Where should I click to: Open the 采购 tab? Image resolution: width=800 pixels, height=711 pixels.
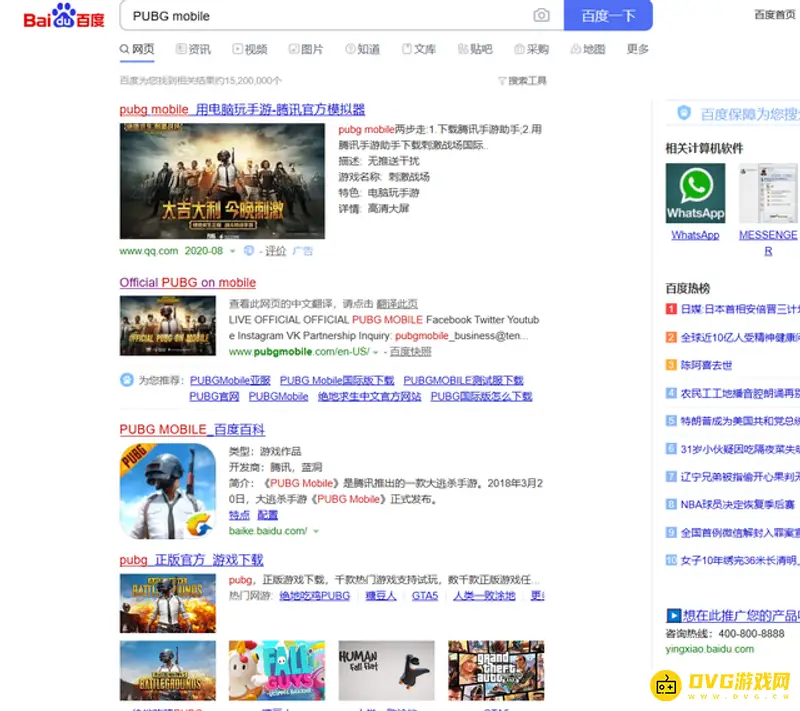[532, 49]
